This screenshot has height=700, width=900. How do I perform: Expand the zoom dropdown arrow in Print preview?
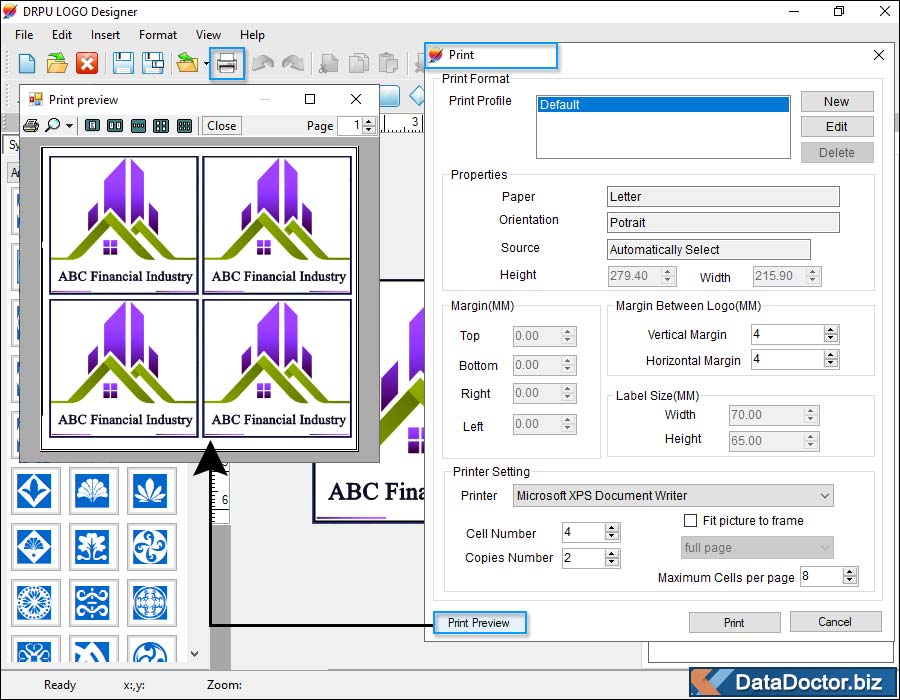point(69,126)
